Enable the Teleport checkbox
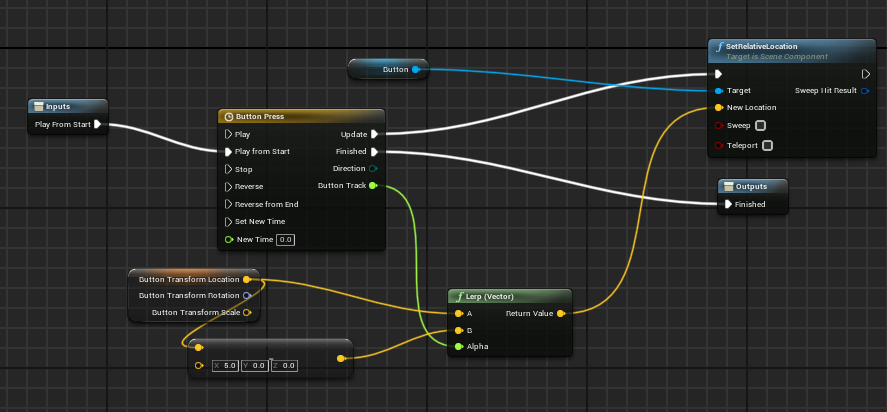 pyautogui.click(x=767, y=145)
